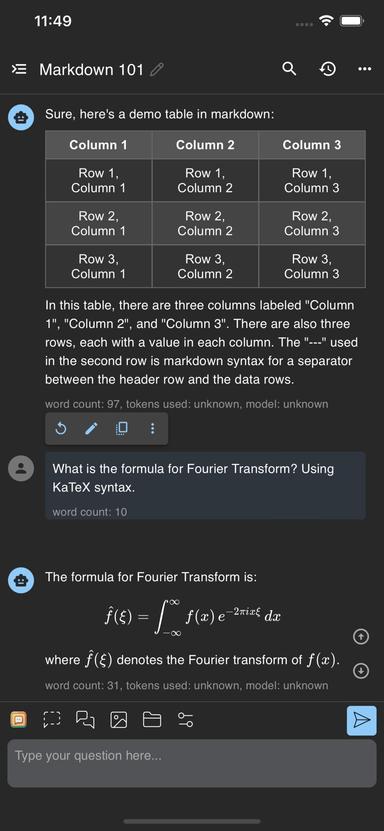This screenshot has width=384, height=831.
Task: Open model settings sliders icon
Action: 185,720
